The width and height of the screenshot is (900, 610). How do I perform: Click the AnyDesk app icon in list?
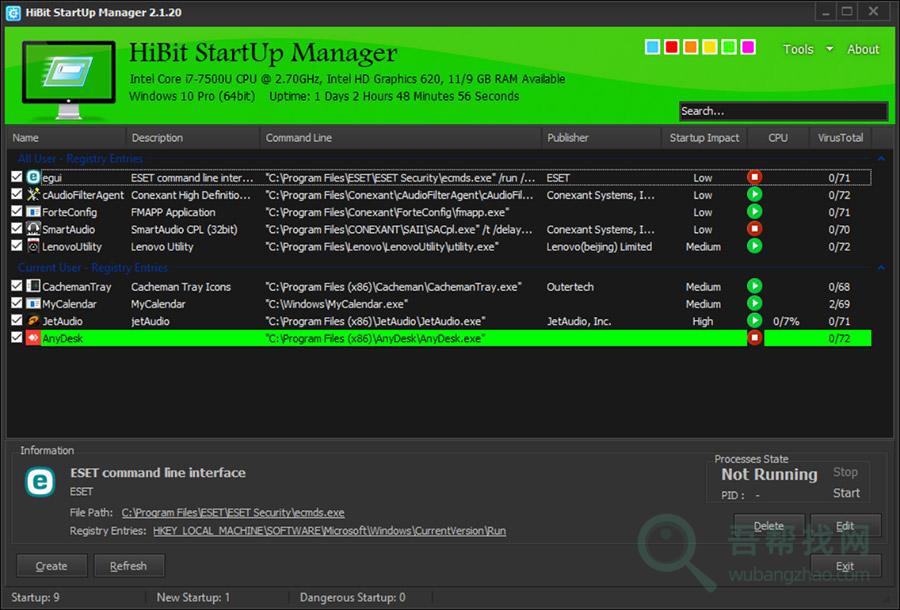(x=33, y=338)
